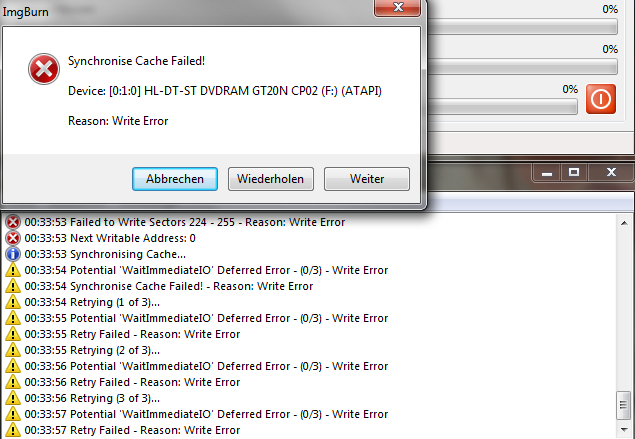Click the Abbrechen button
The height and width of the screenshot is (439, 635).
tap(175, 179)
